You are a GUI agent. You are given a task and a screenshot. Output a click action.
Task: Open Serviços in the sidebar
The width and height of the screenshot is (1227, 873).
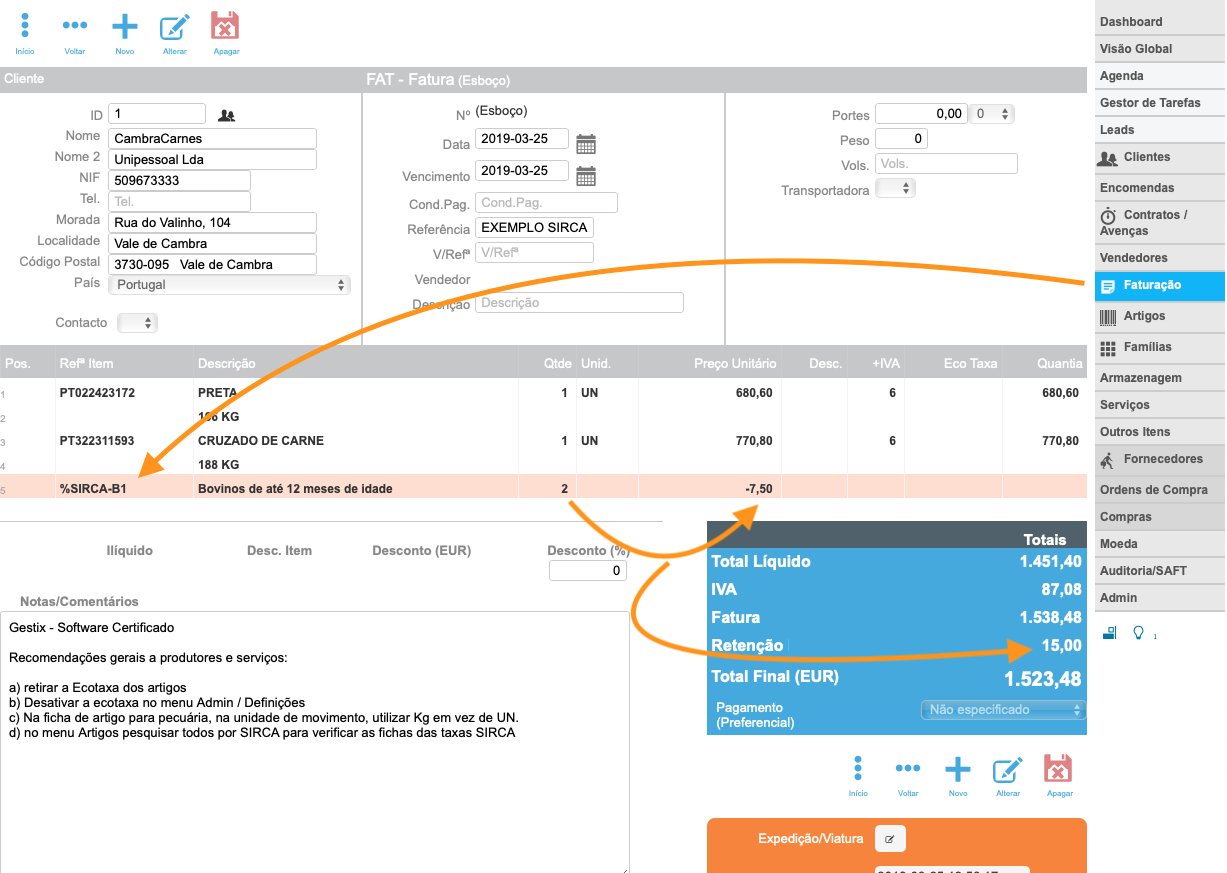(x=1159, y=405)
